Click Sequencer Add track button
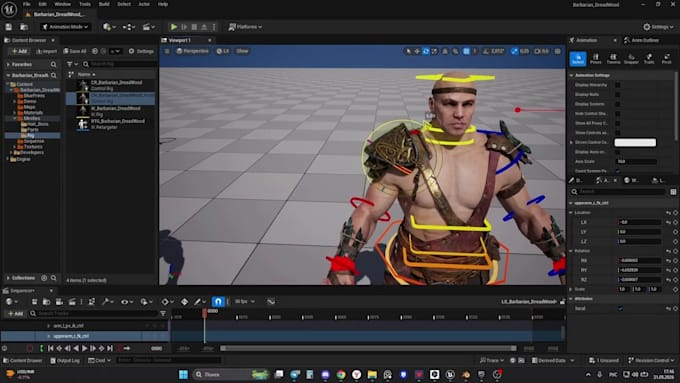 pos(16,313)
